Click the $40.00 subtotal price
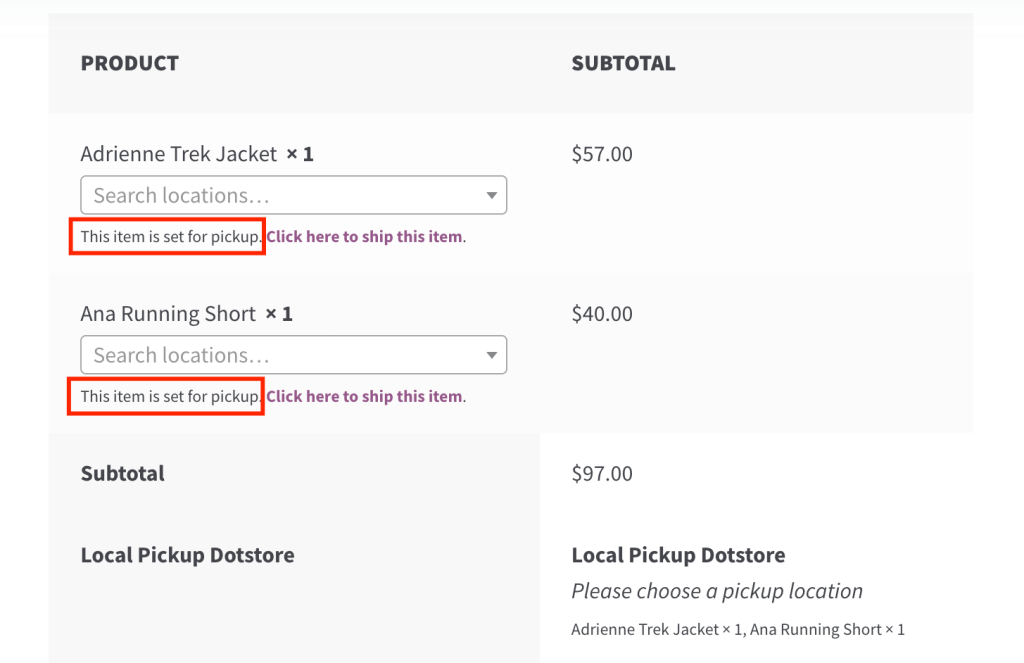This screenshot has height=663, width=1024. (602, 314)
